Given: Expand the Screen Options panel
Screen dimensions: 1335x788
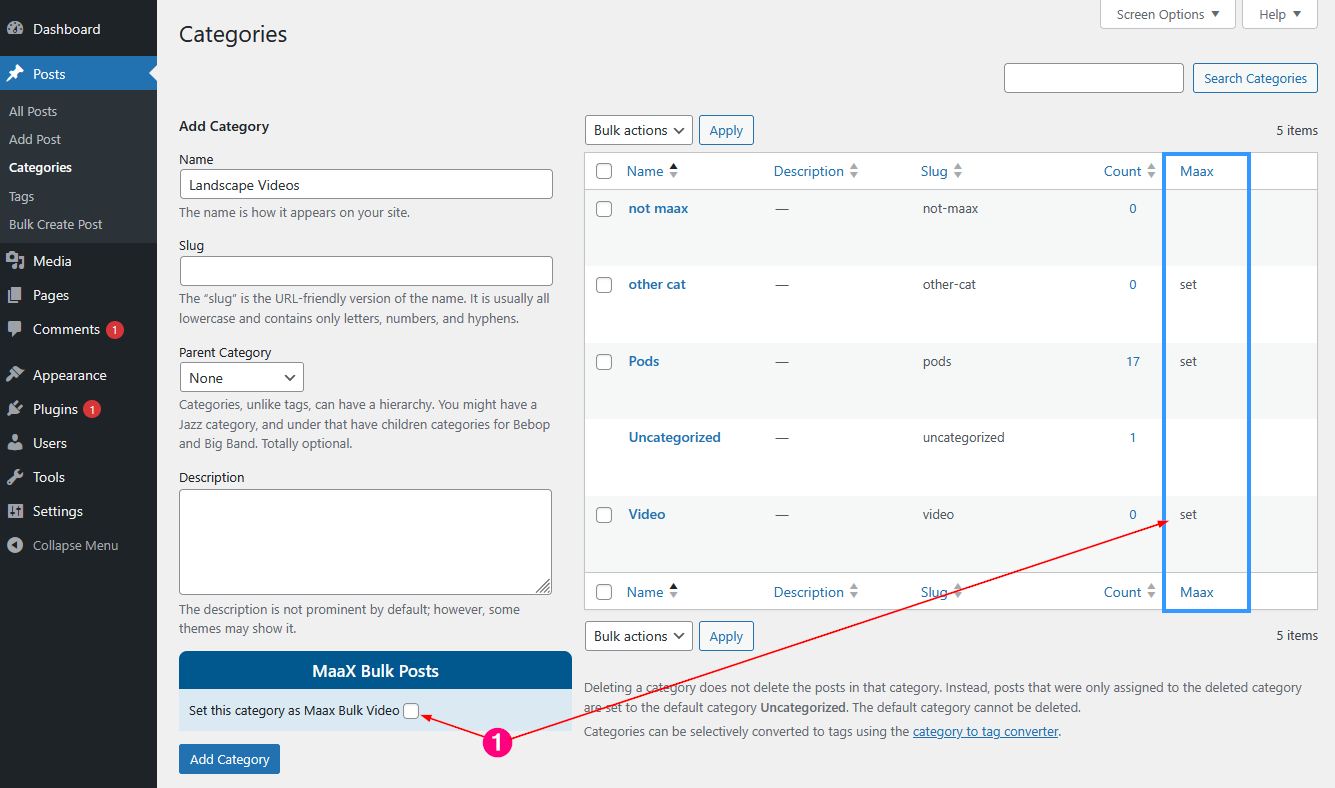Looking at the screenshot, I should click(1167, 14).
